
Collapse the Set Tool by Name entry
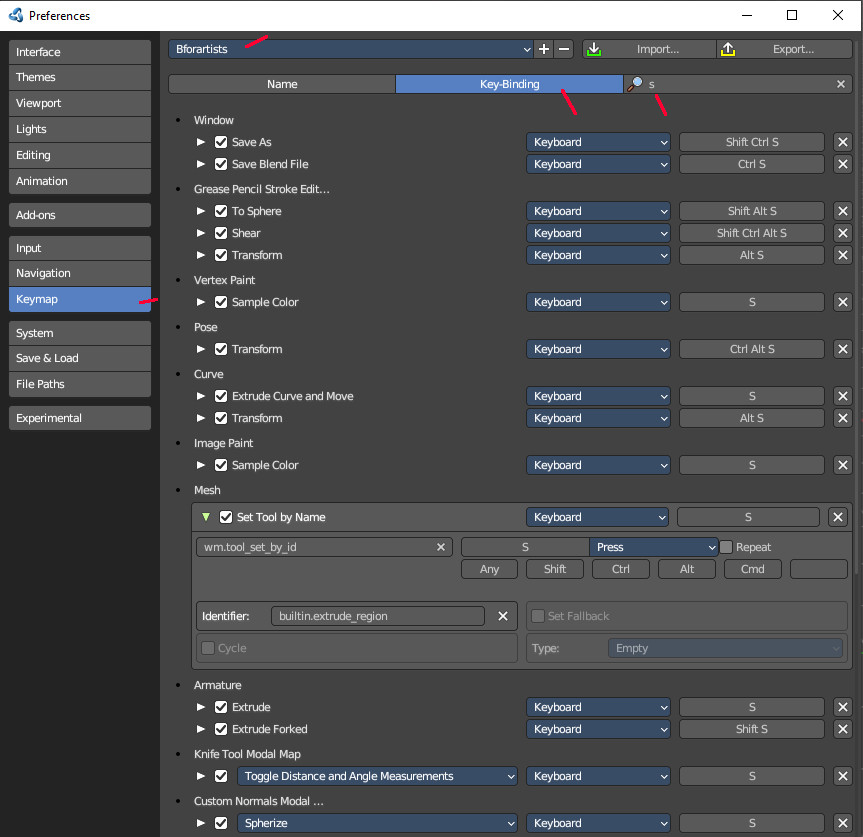(206, 517)
